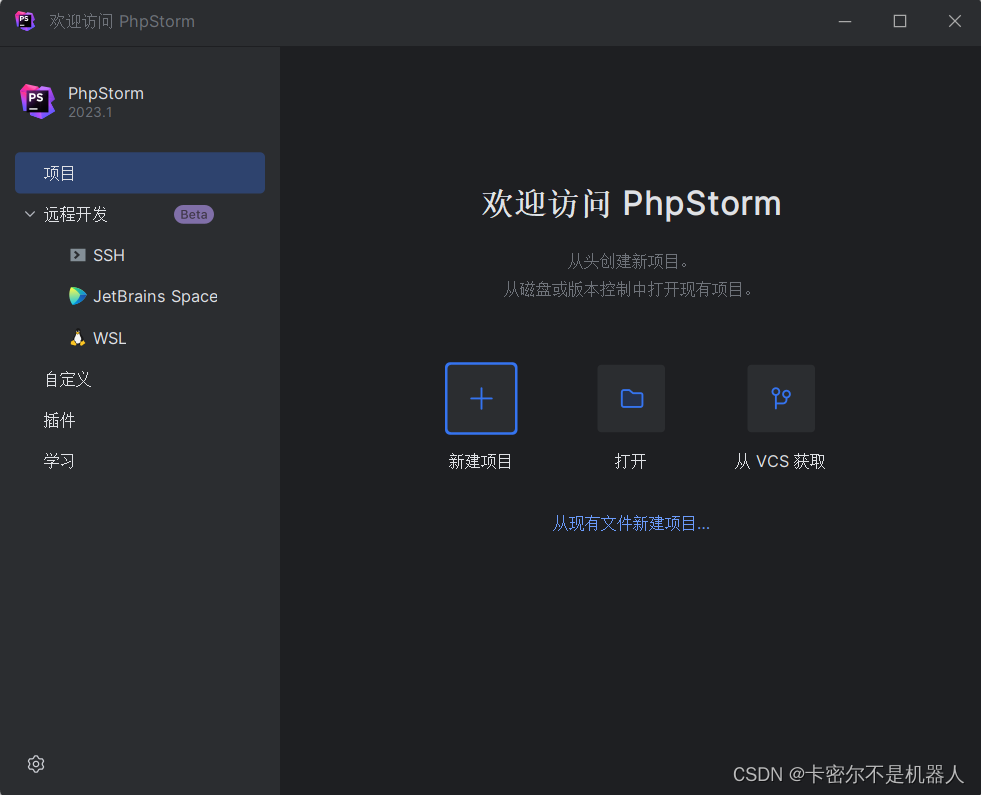
Task: Close the PhpStorm welcome window
Action: coord(955,21)
